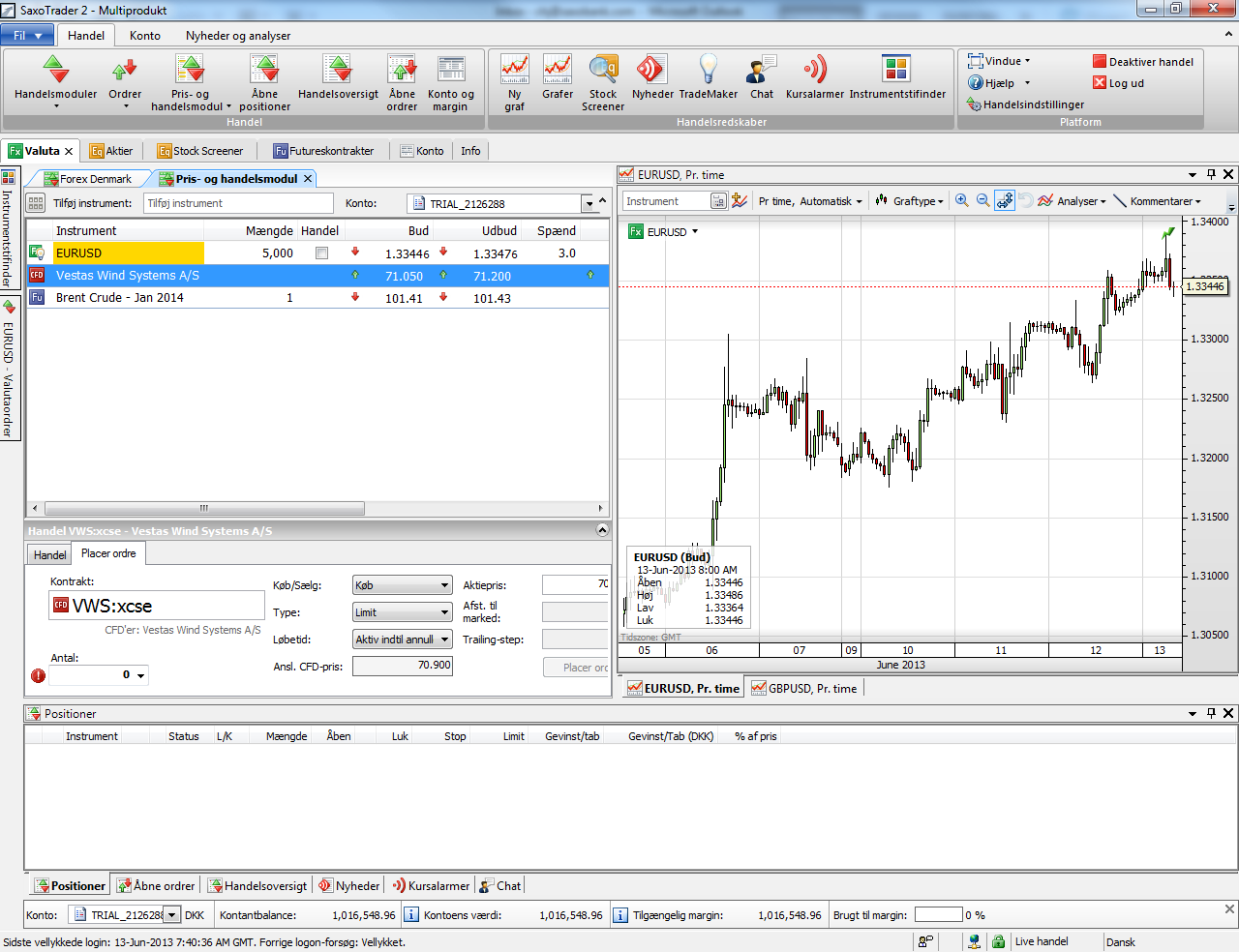Expand the Analyser dropdown
The image size is (1239, 952).
click(1072, 201)
